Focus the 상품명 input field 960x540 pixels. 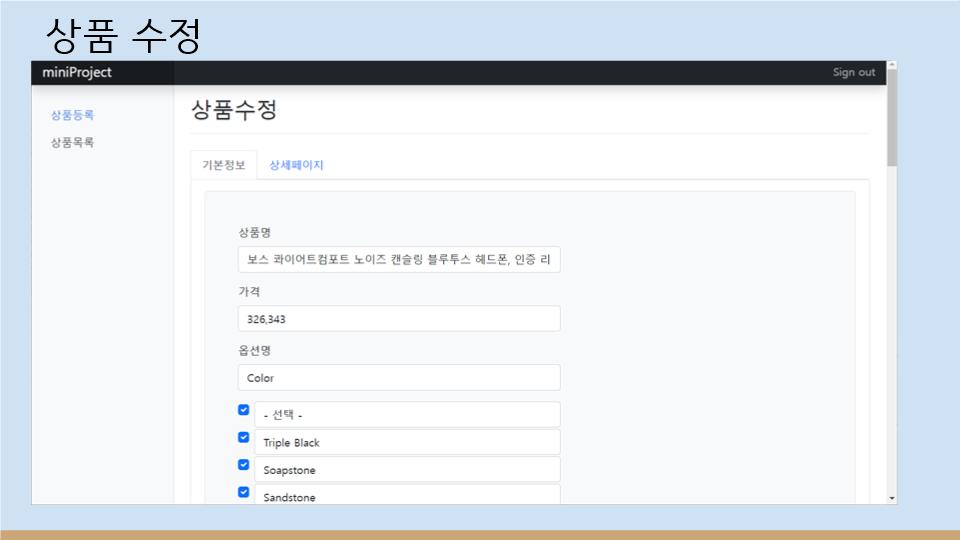[399, 260]
